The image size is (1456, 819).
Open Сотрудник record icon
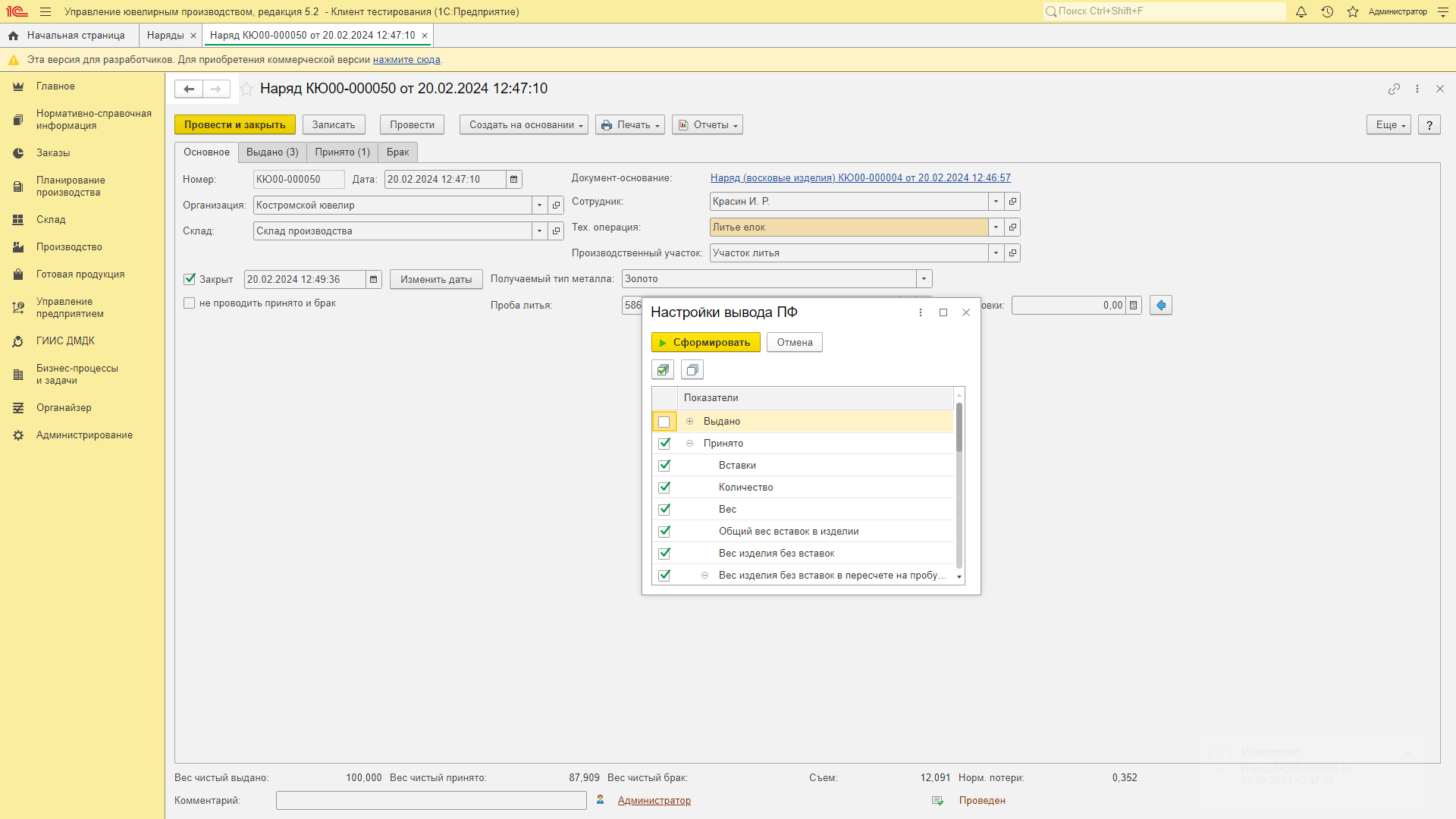pos(1013,202)
